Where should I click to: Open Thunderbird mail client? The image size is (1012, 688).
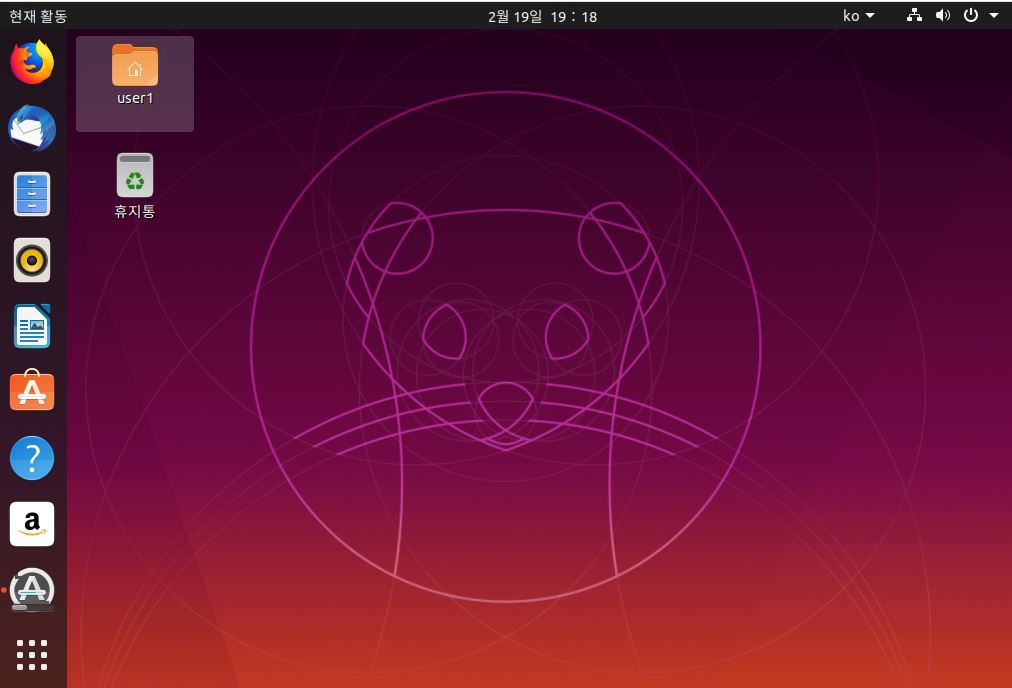[32, 128]
